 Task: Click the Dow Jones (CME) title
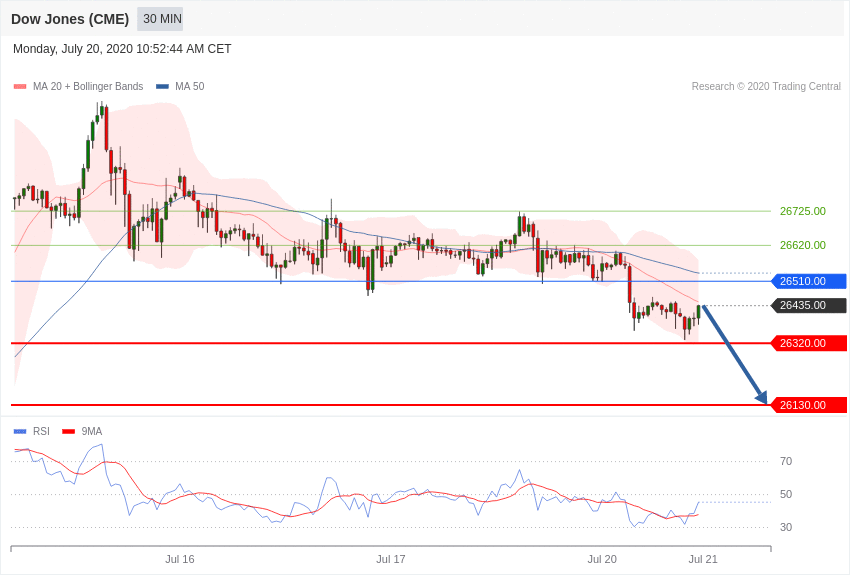pos(70,19)
